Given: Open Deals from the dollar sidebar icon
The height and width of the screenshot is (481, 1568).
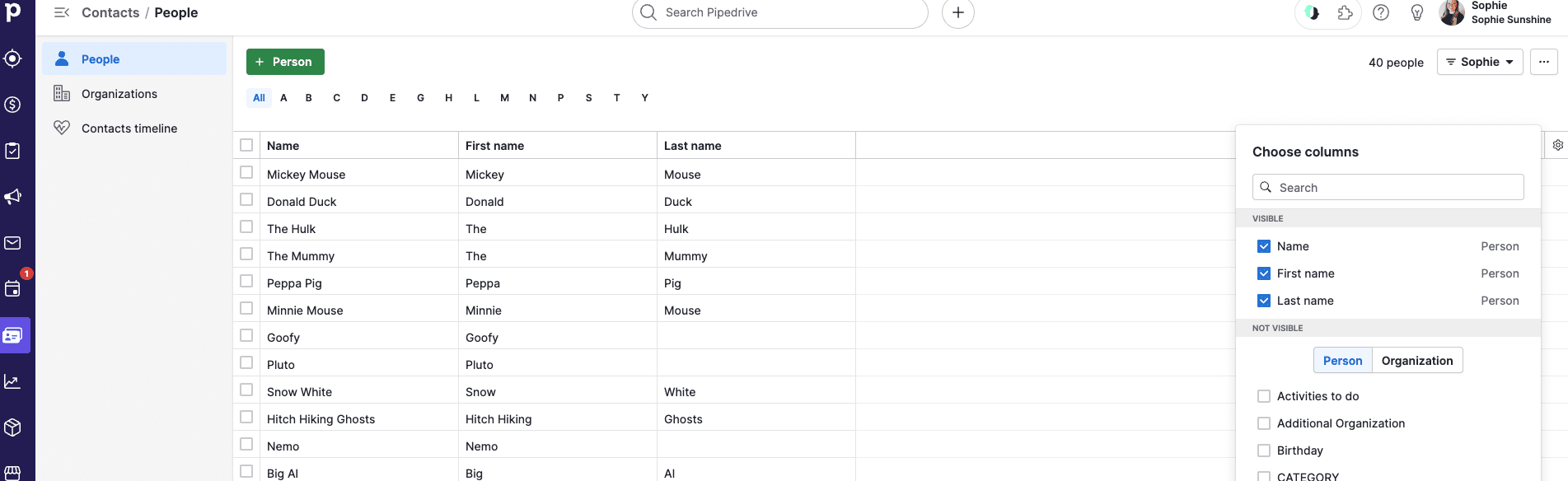Looking at the screenshot, I should 12,105.
